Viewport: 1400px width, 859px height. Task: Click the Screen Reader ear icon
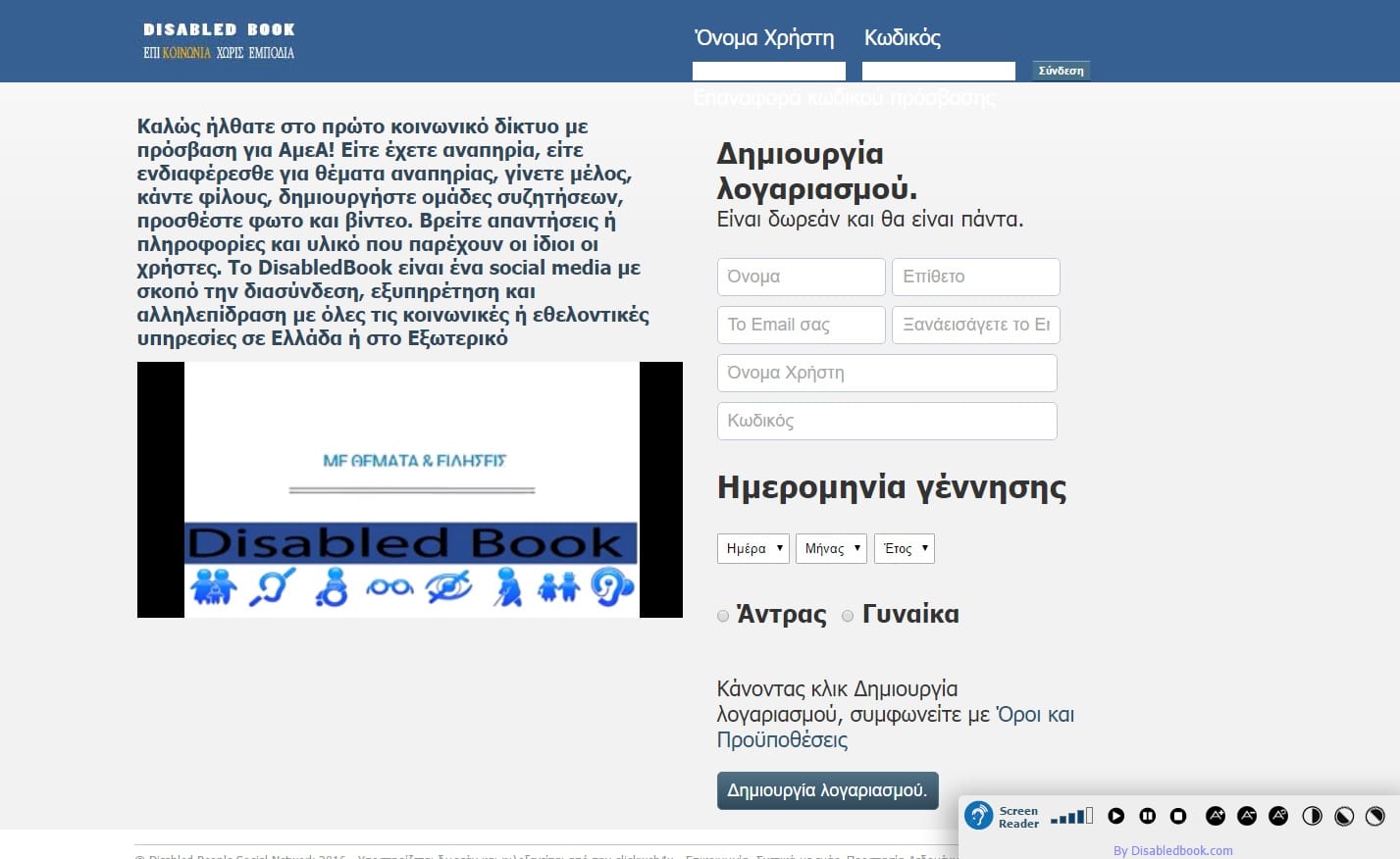[979, 816]
